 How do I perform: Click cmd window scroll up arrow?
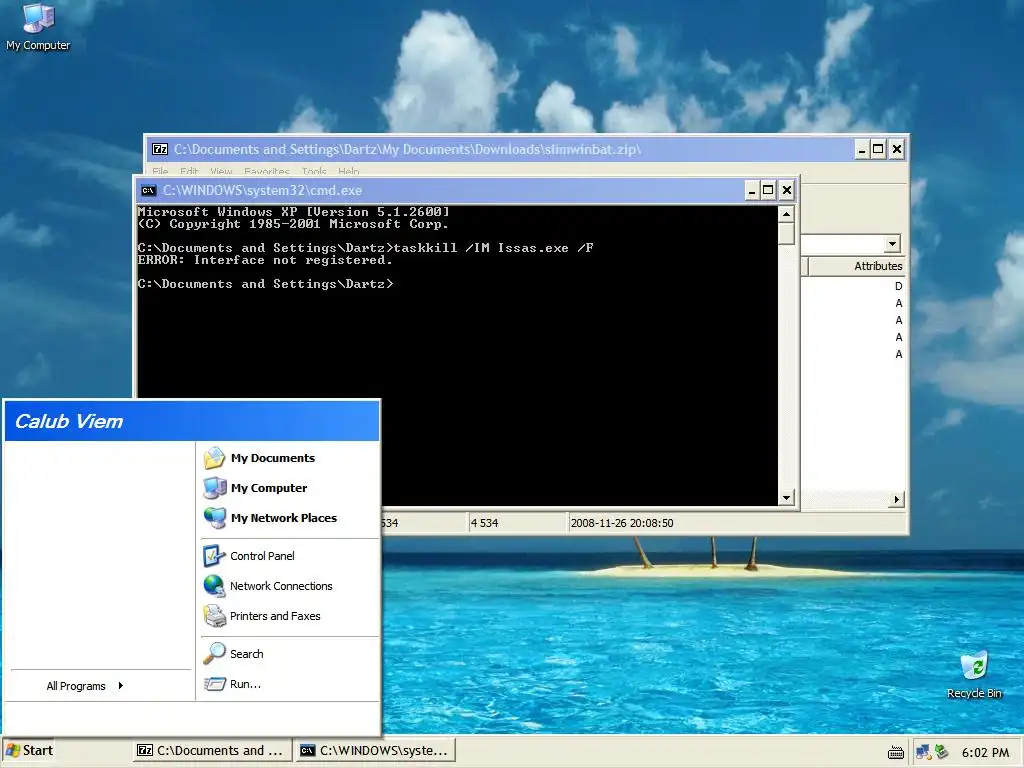tap(786, 214)
